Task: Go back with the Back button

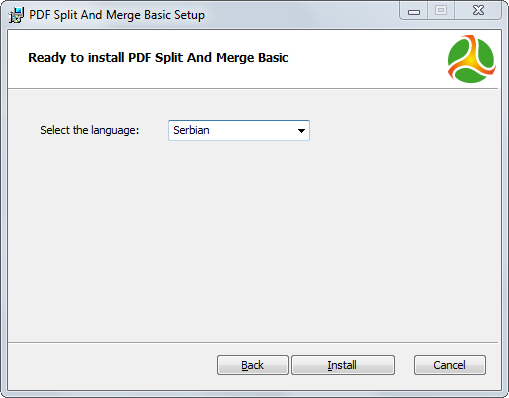Action: tap(253, 365)
